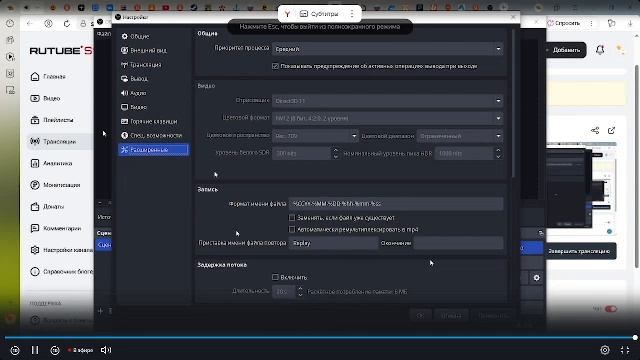Click the stream delay duration spinbox
Viewport: 640px width, 360px height.
pos(288,291)
